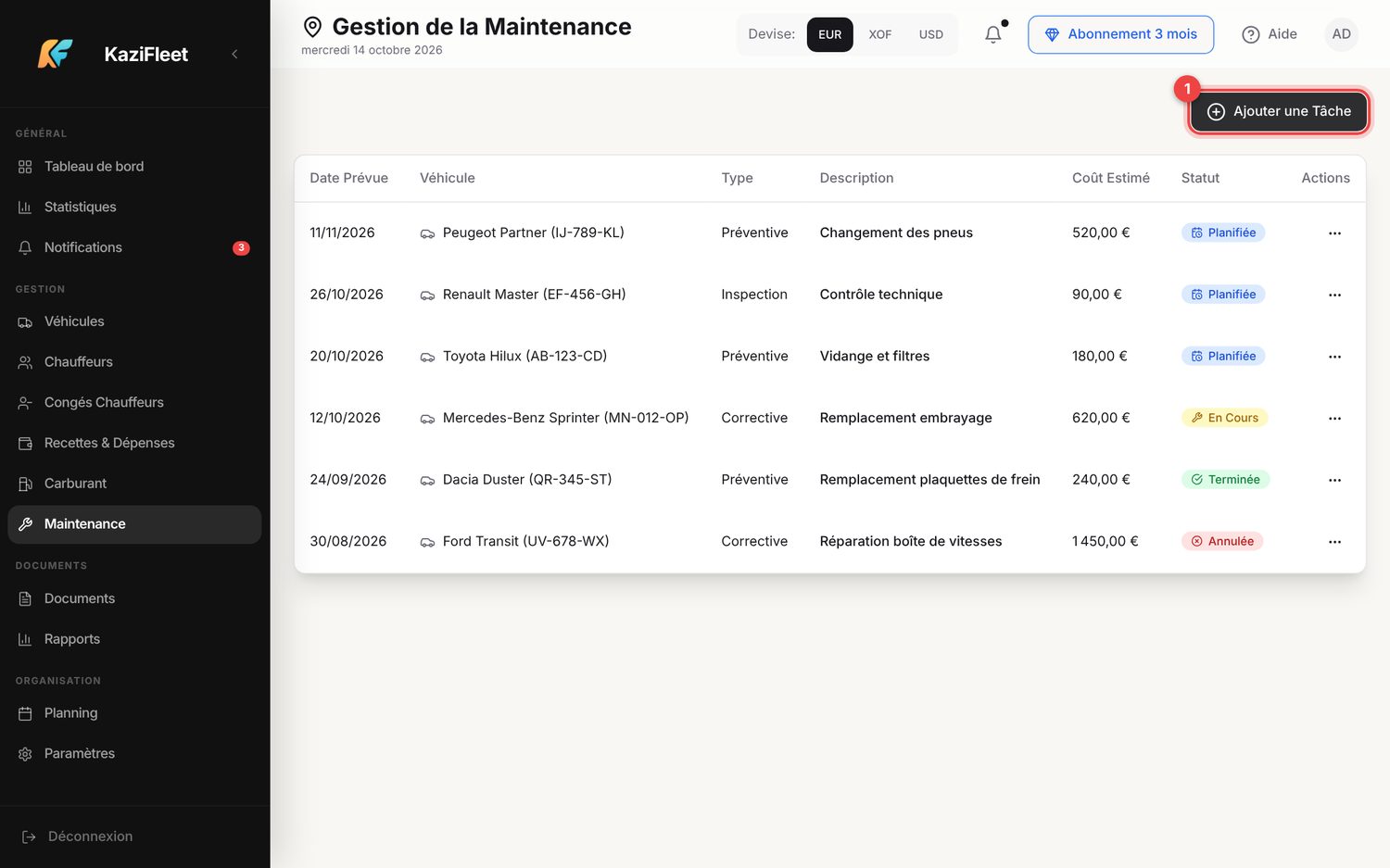The height and width of the screenshot is (868, 1390).
Task: Click Abonnement 3 mois button
Action: click(x=1120, y=34)
